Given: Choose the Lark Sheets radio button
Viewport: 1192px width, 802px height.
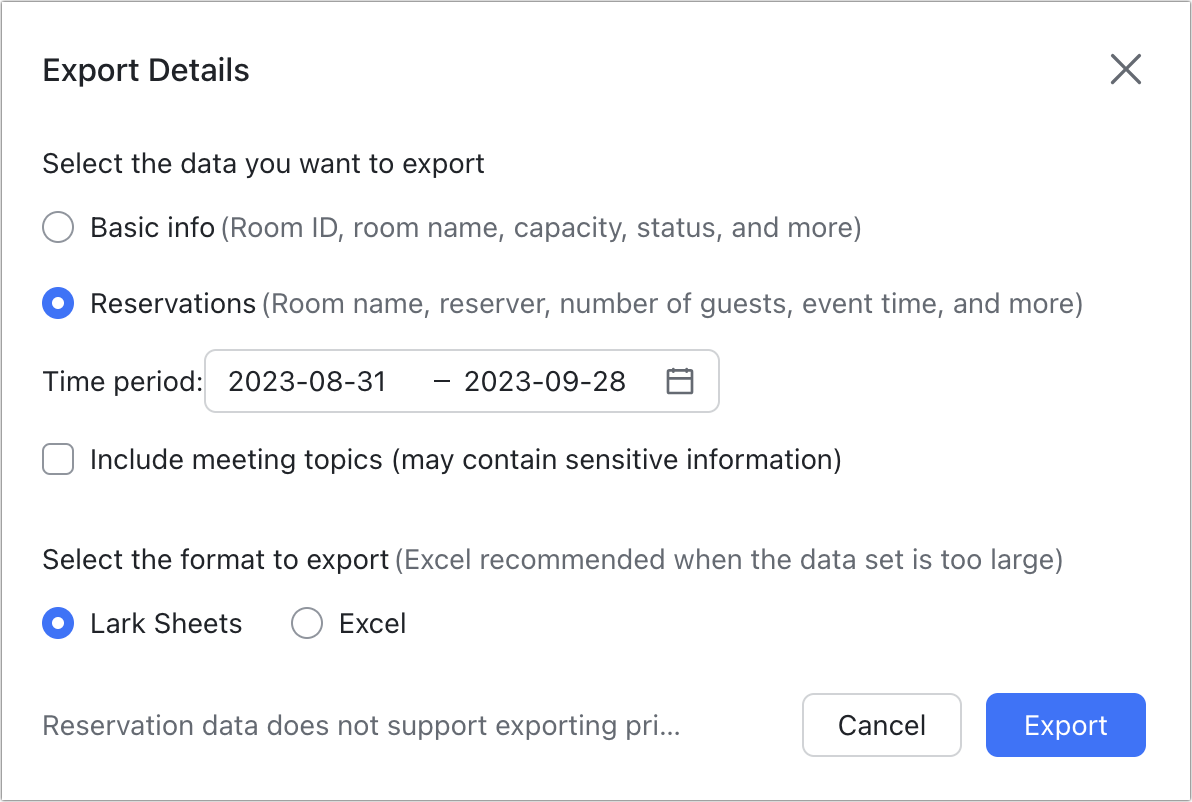Looking at the screenshot, I should (58, 624).
